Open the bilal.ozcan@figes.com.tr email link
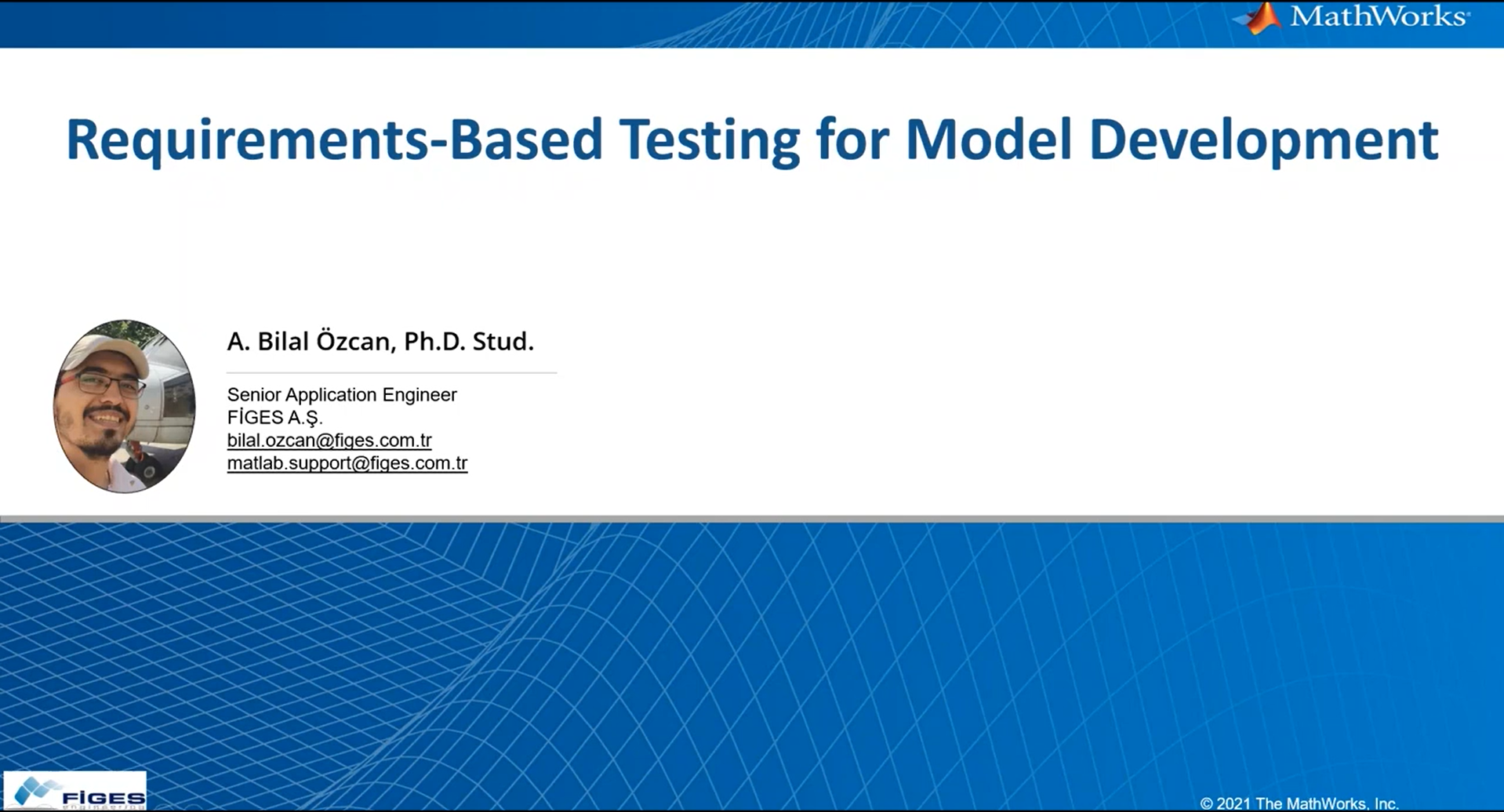Viewport: 1504px width, 812px height. (x=329, y=440)
